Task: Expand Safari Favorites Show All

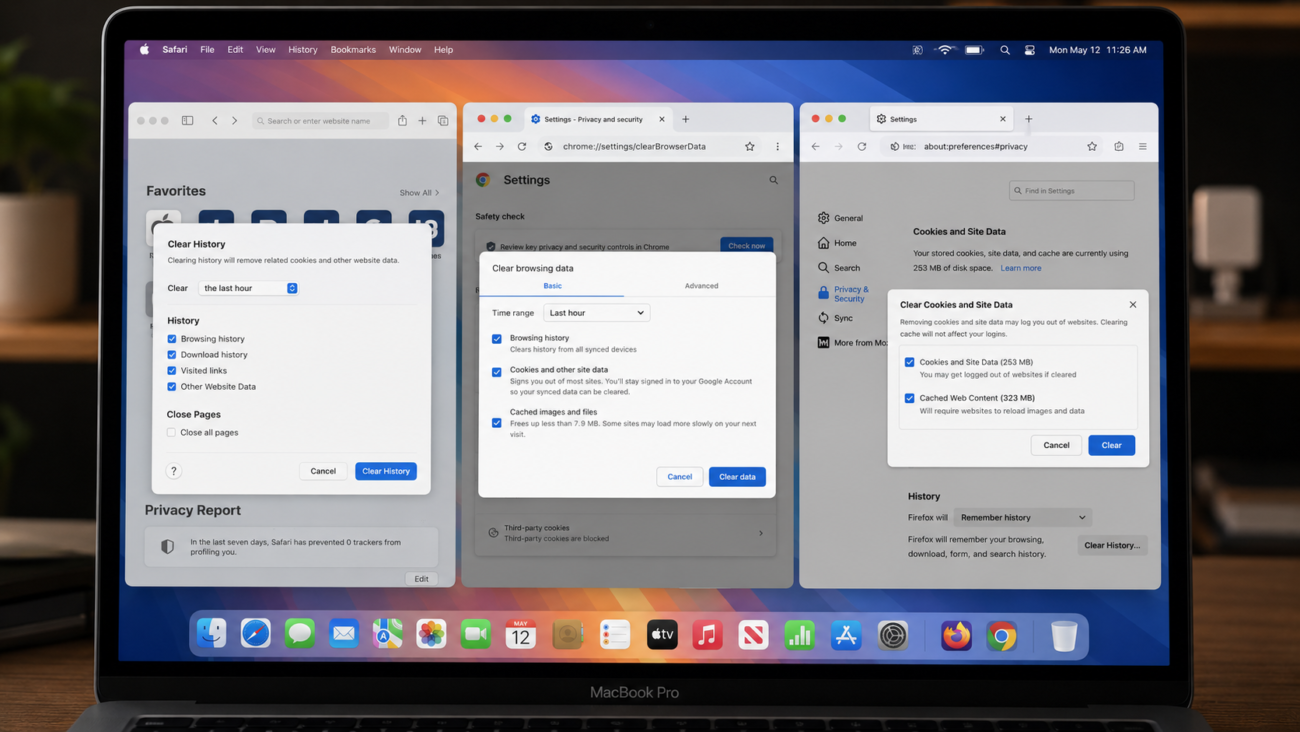Action: pyautogui.click(x=419, y=193)
